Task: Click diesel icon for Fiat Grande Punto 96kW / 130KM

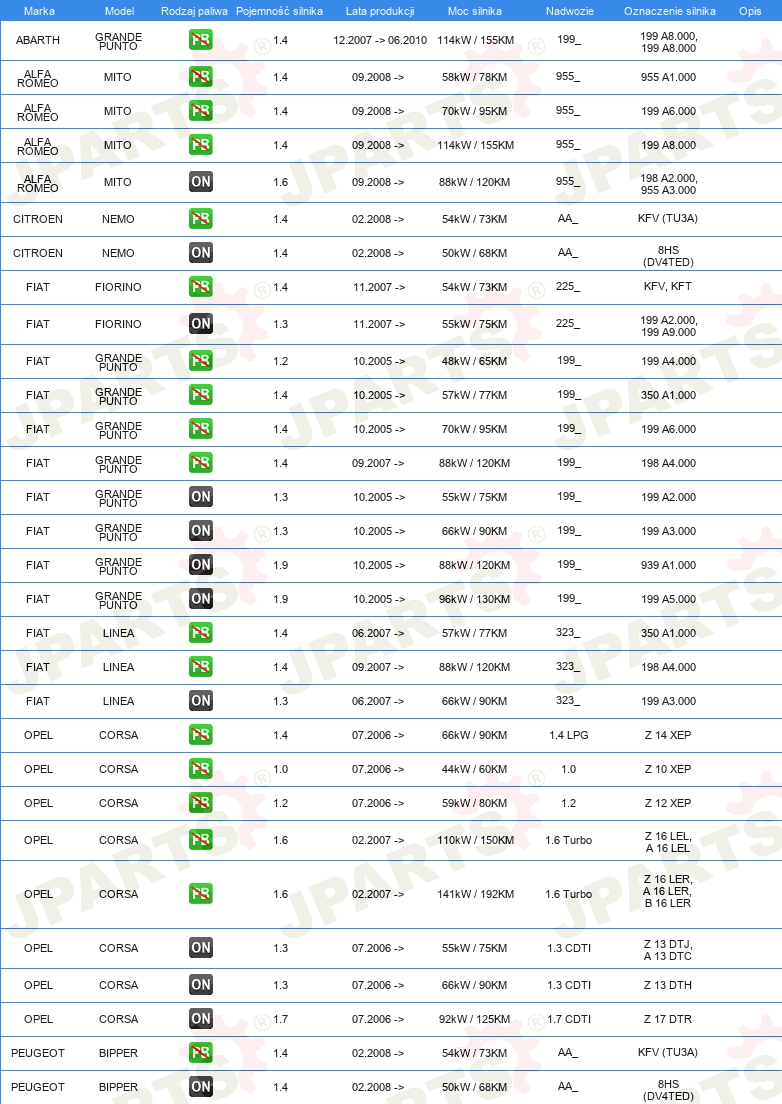Action: pos(201,598)
